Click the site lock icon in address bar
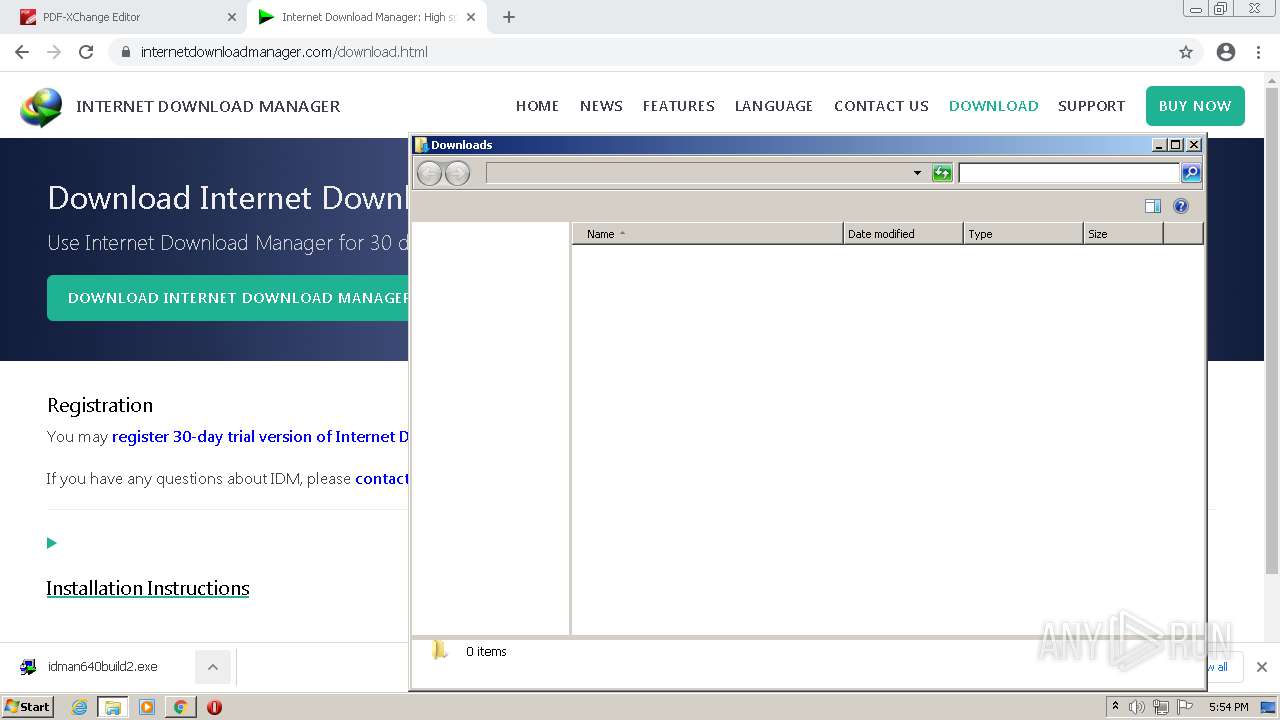The height and width of the screenshot is (720, 1280). tap(126, 52)
